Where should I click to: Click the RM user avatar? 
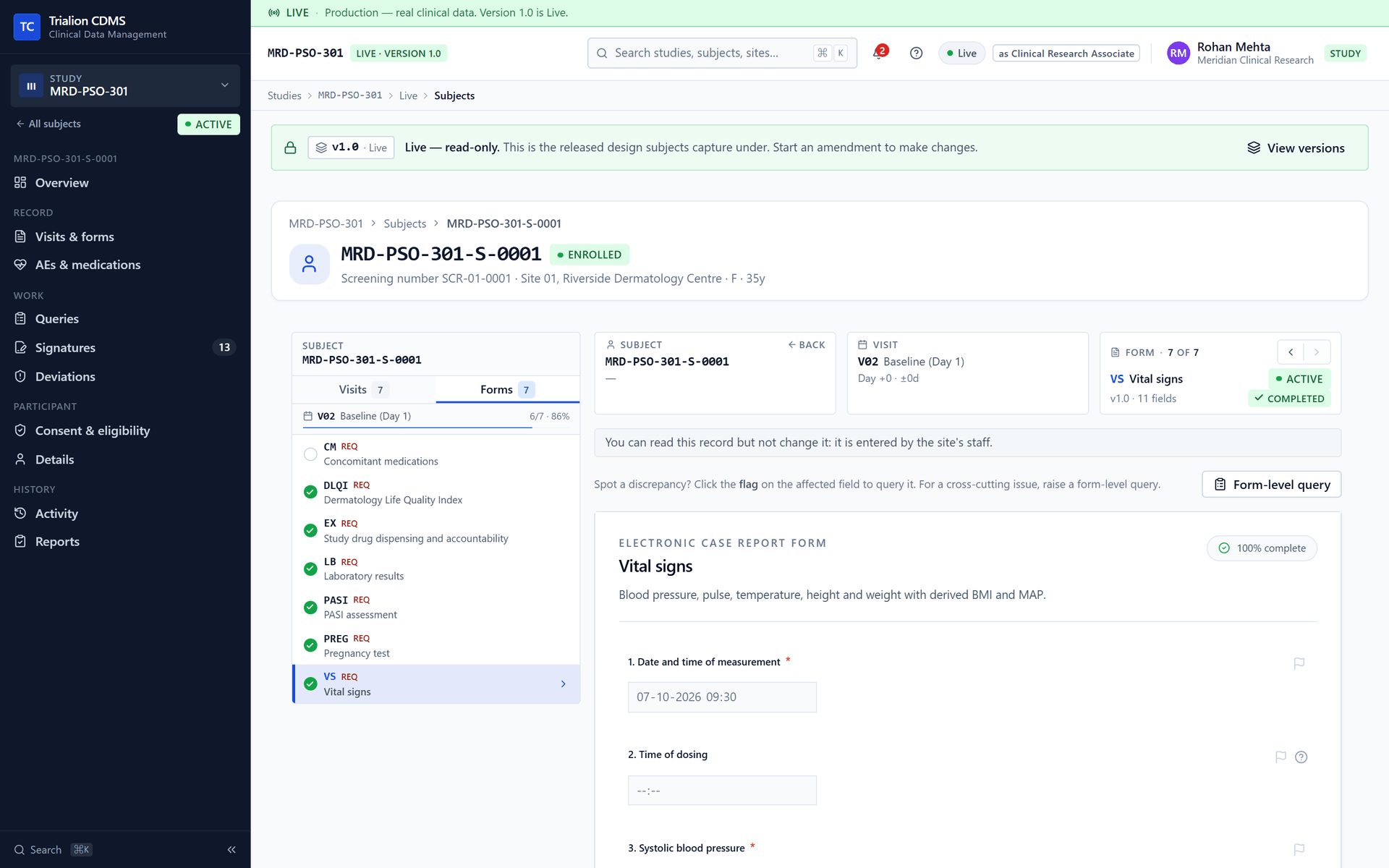1178,53
